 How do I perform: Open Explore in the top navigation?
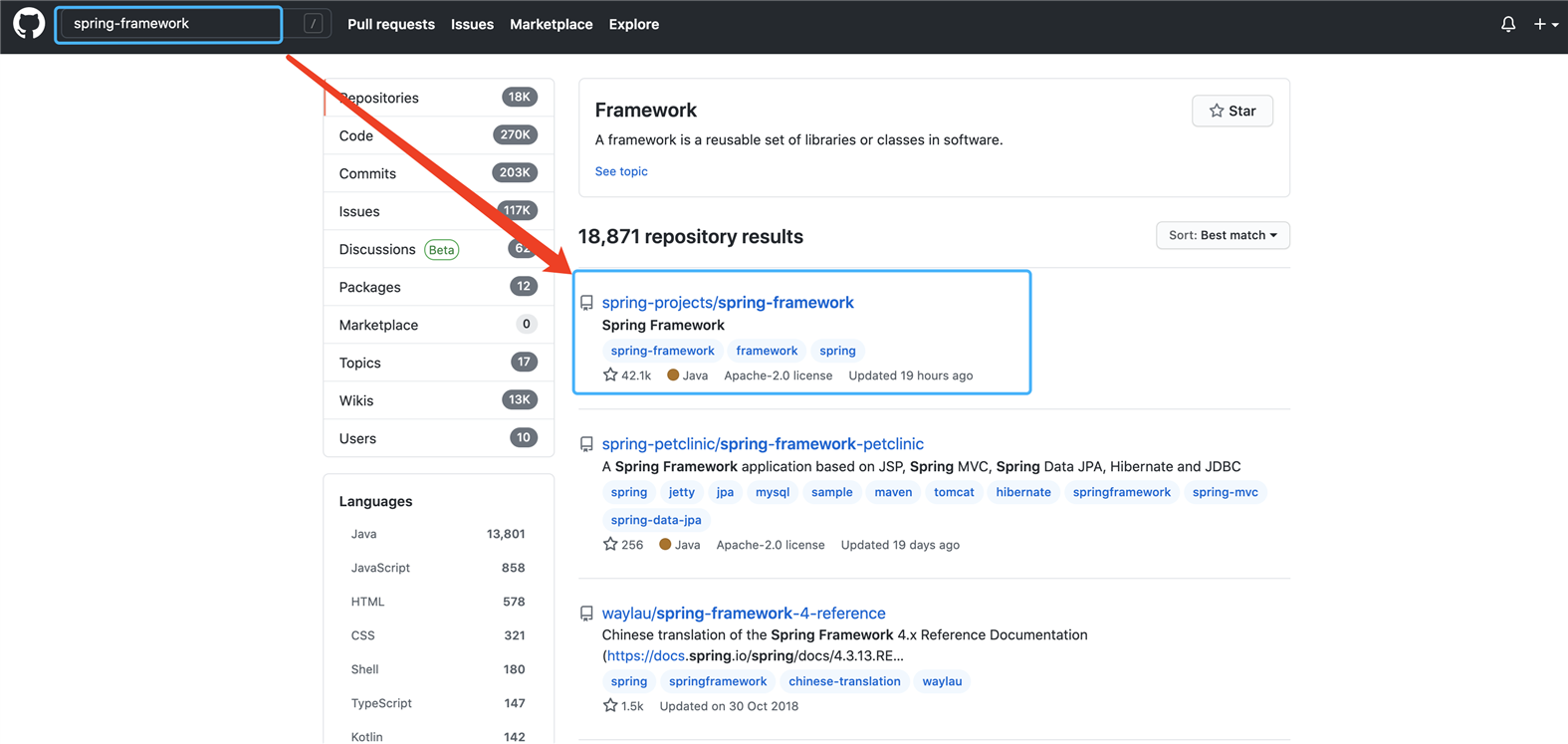pos(634,24)
